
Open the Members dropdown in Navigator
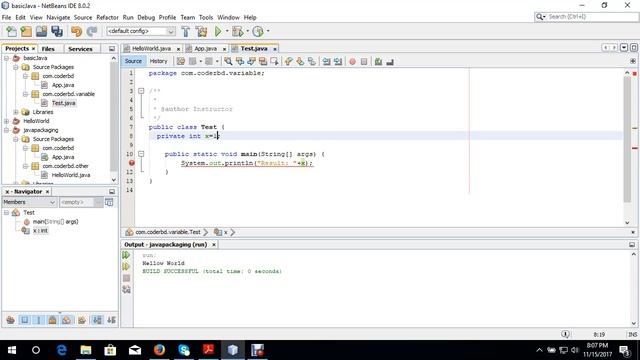[x=29, y=202]
